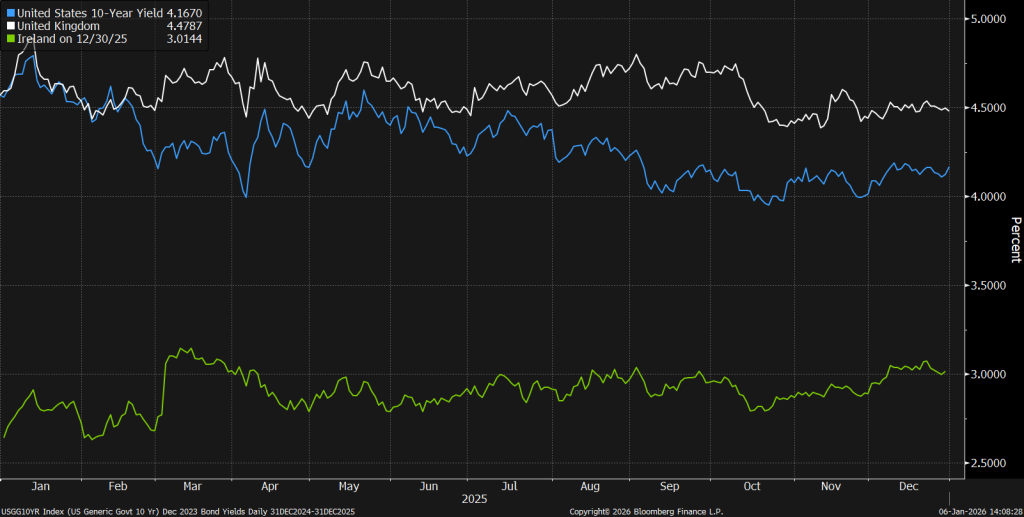Select the Apr label on time axis

coord(269,485)
